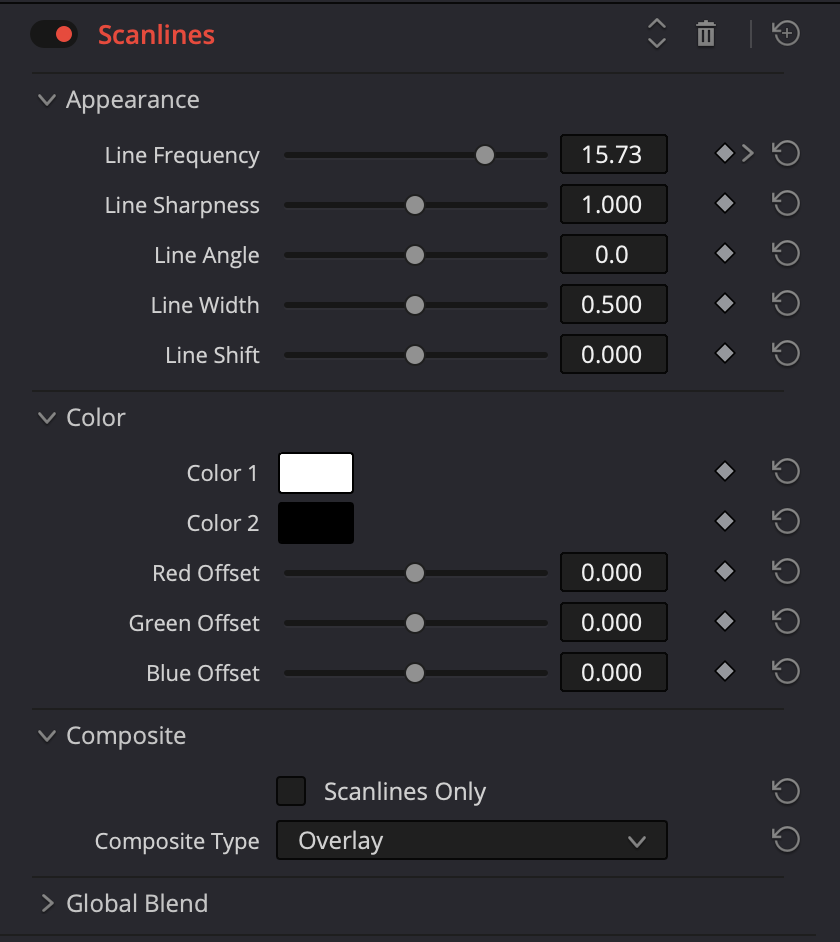840x942 pixels.
Task: Open the Scanlines effect reorder arrows
Action: point(656,33)
